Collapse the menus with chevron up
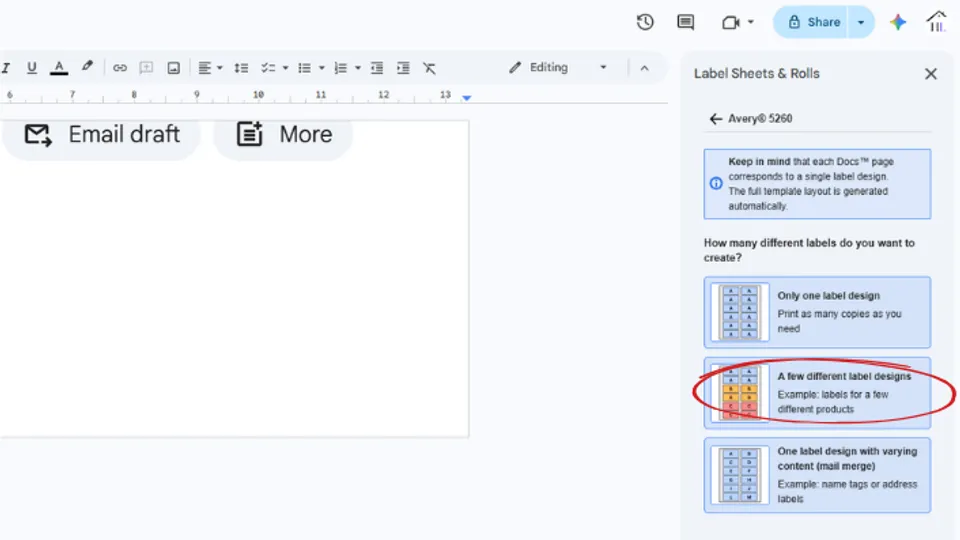Screen dimensions: 960x540 point(644,68)
